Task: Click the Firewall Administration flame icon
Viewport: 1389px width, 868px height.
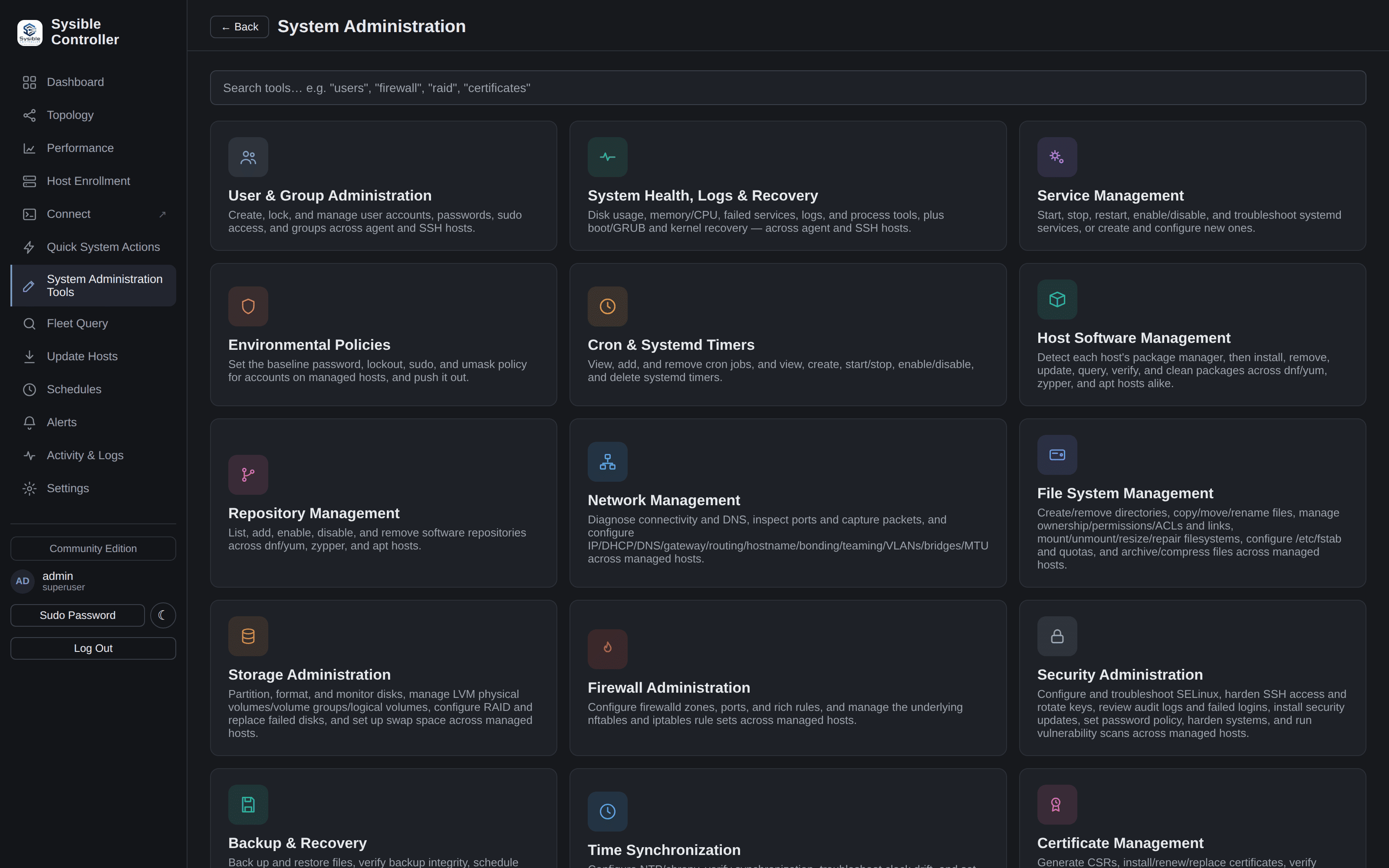Action: tap(607, 649)
